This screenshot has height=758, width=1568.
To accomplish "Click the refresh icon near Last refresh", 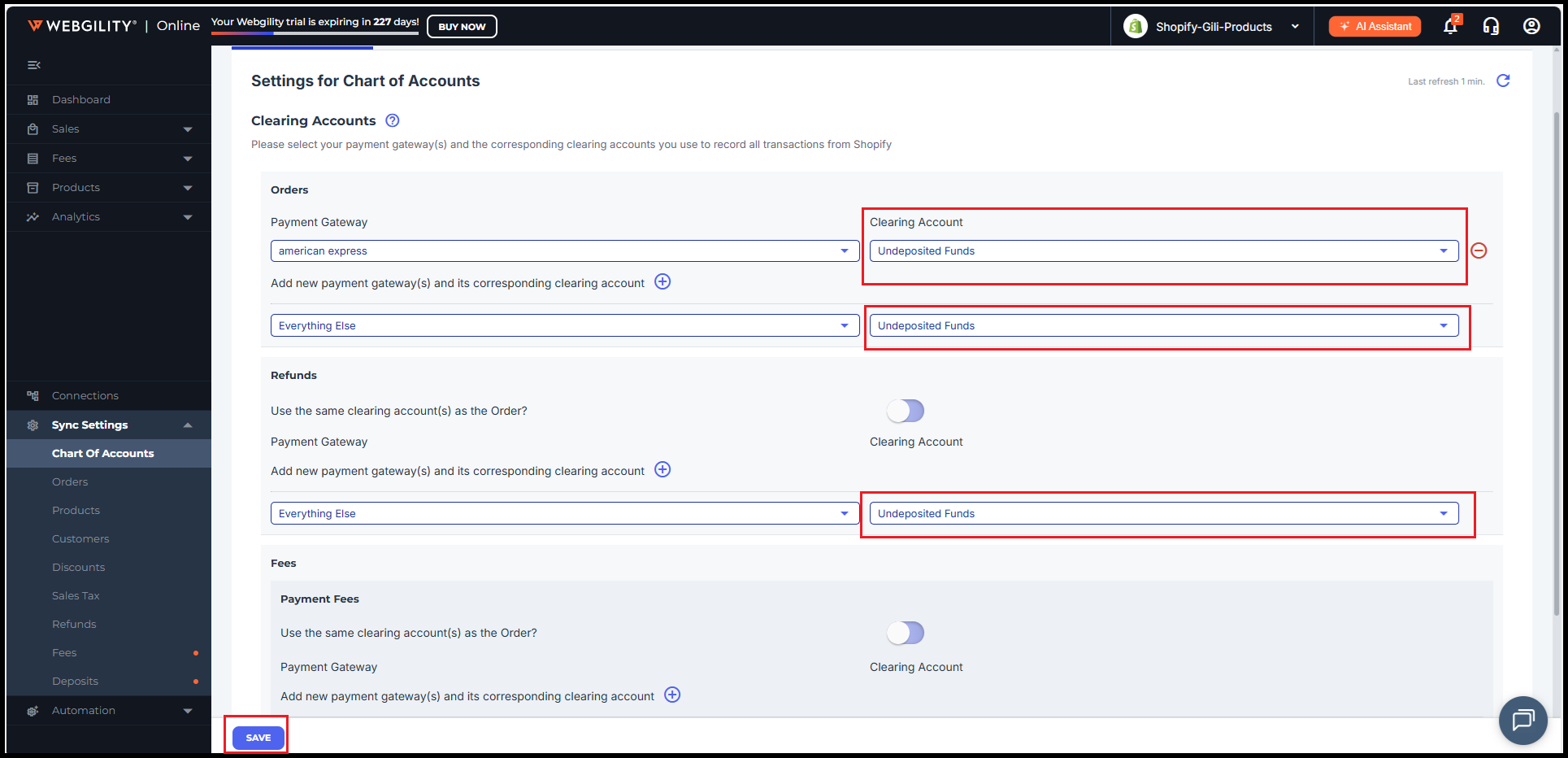I will point(1503,81).
